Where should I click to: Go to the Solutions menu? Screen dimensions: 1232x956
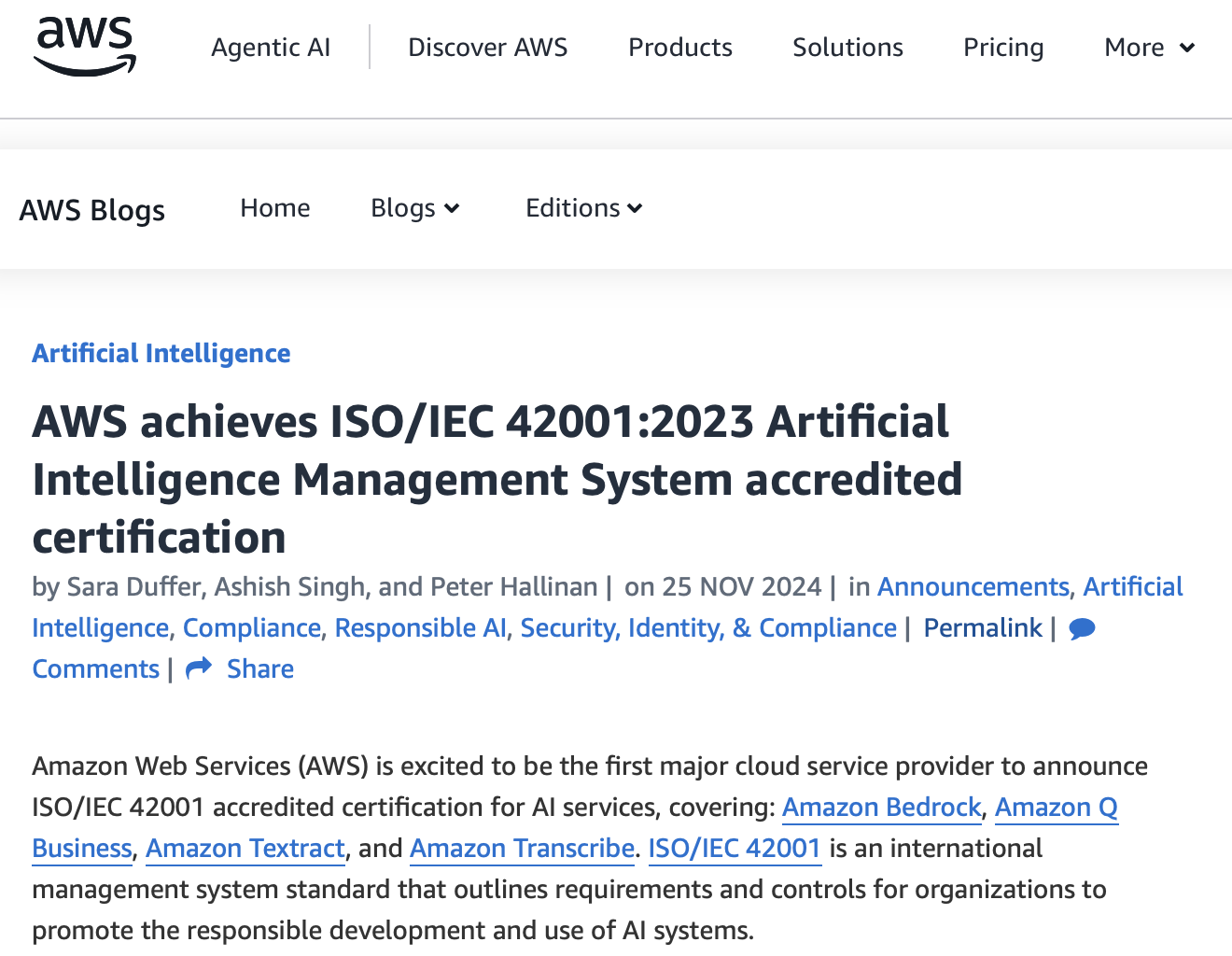pyautogui.click(x=847, y=48)
